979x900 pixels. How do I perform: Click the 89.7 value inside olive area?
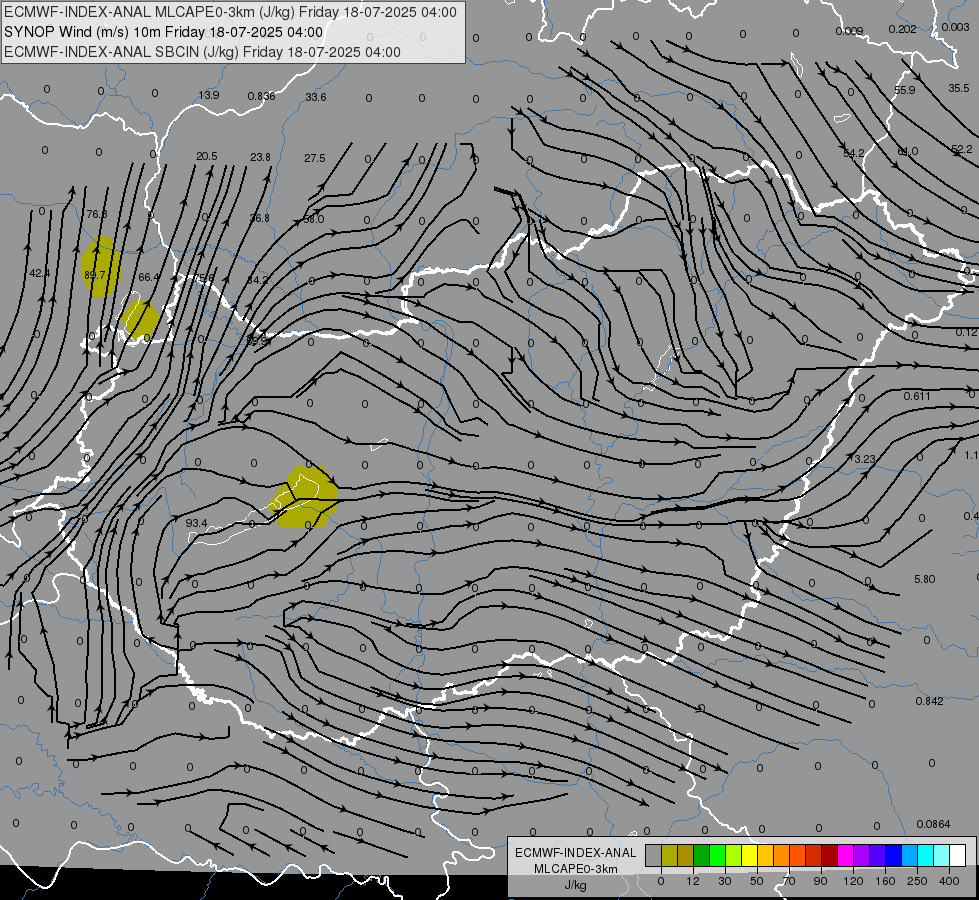click(94, 275)
